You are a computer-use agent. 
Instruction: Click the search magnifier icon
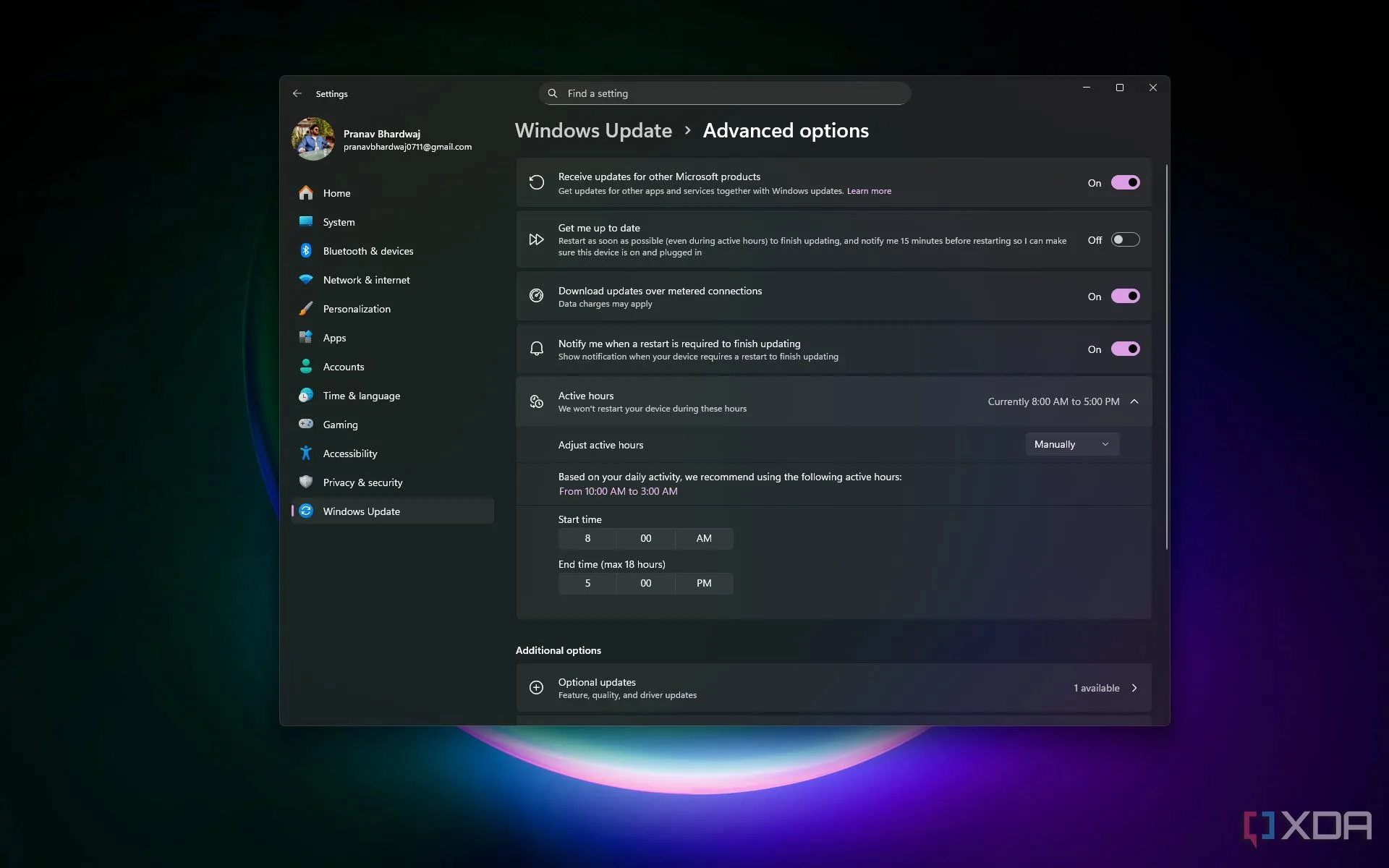point(553,93)
